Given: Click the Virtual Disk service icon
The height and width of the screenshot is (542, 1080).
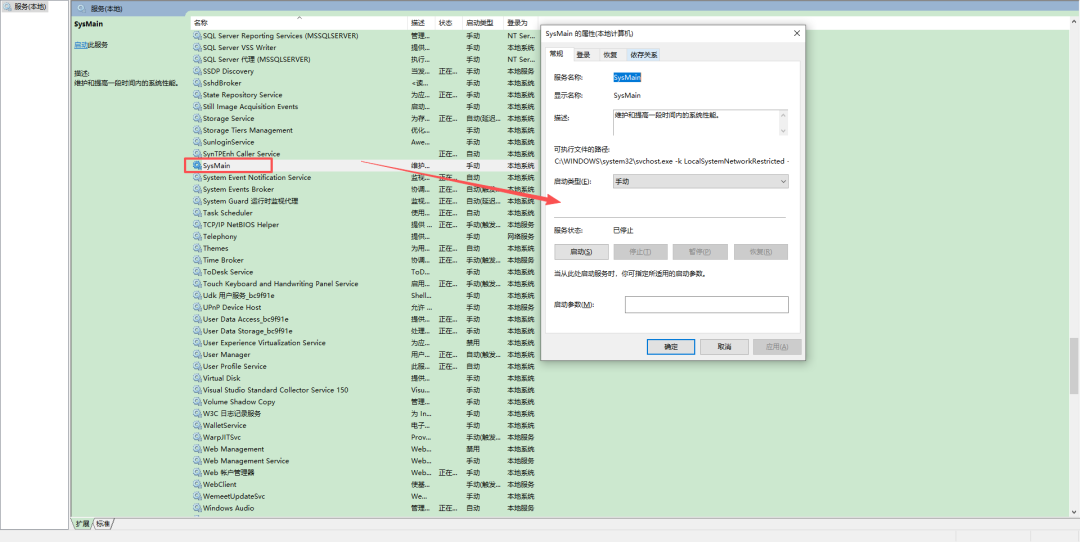Looking at the screenshot, I should [x=197, y=378].
